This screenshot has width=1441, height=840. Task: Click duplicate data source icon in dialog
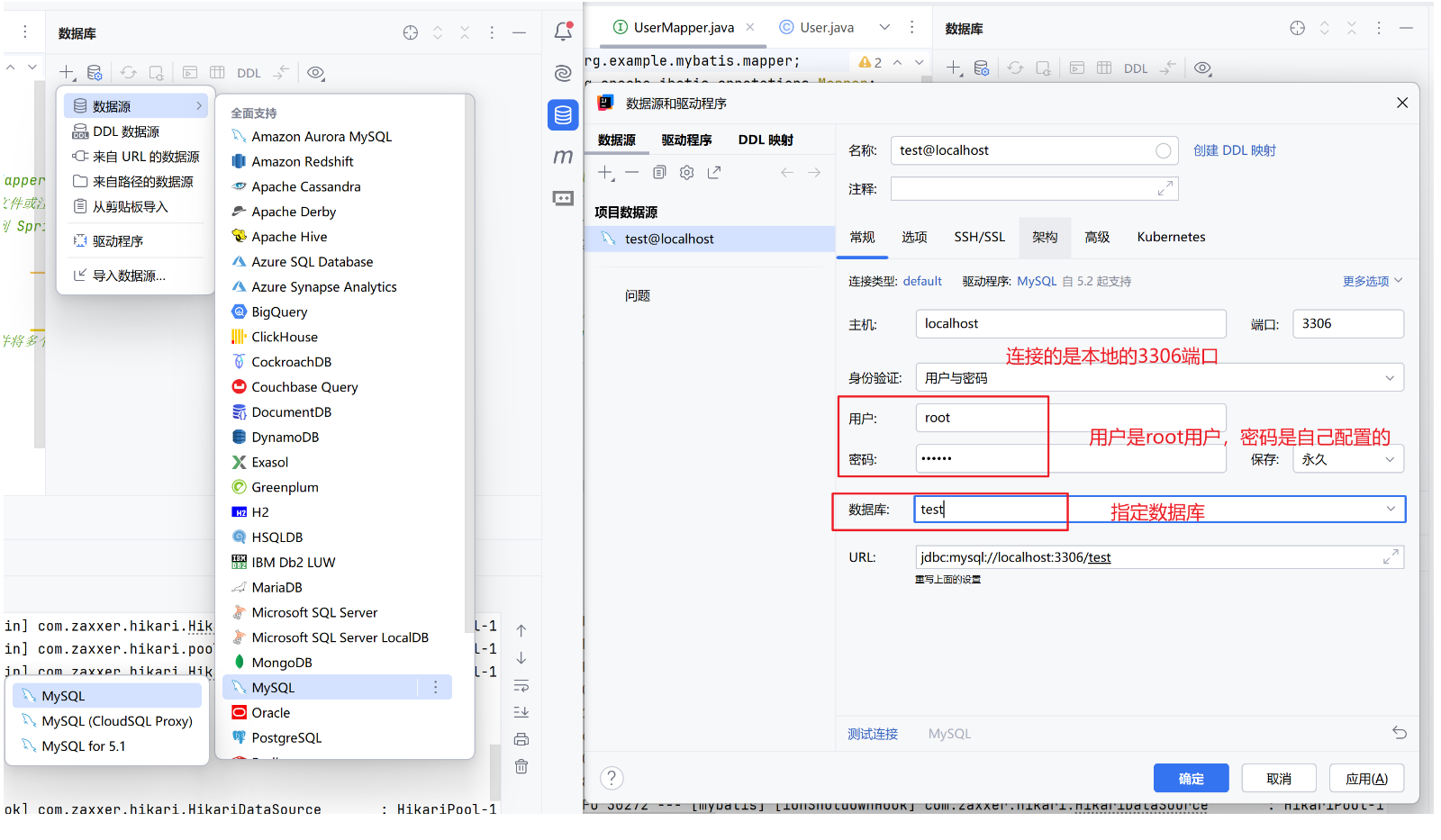[x=659, y=172]
